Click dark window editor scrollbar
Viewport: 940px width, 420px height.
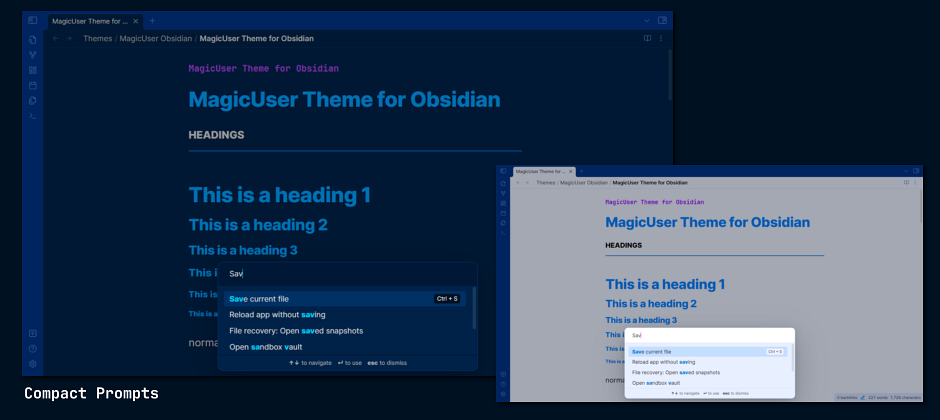point(670,74)
